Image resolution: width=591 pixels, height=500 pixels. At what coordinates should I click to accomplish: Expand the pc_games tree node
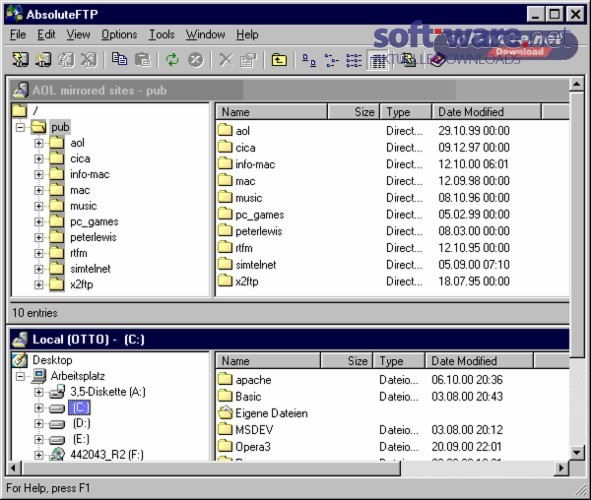(38, 222)
